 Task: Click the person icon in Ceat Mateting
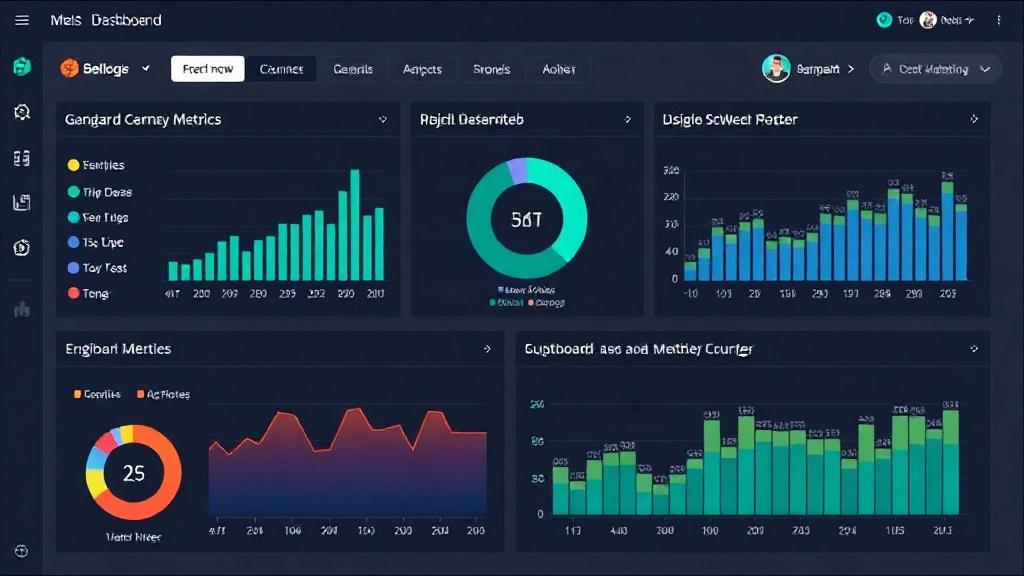pyautogui.click(x=886, y=69)
